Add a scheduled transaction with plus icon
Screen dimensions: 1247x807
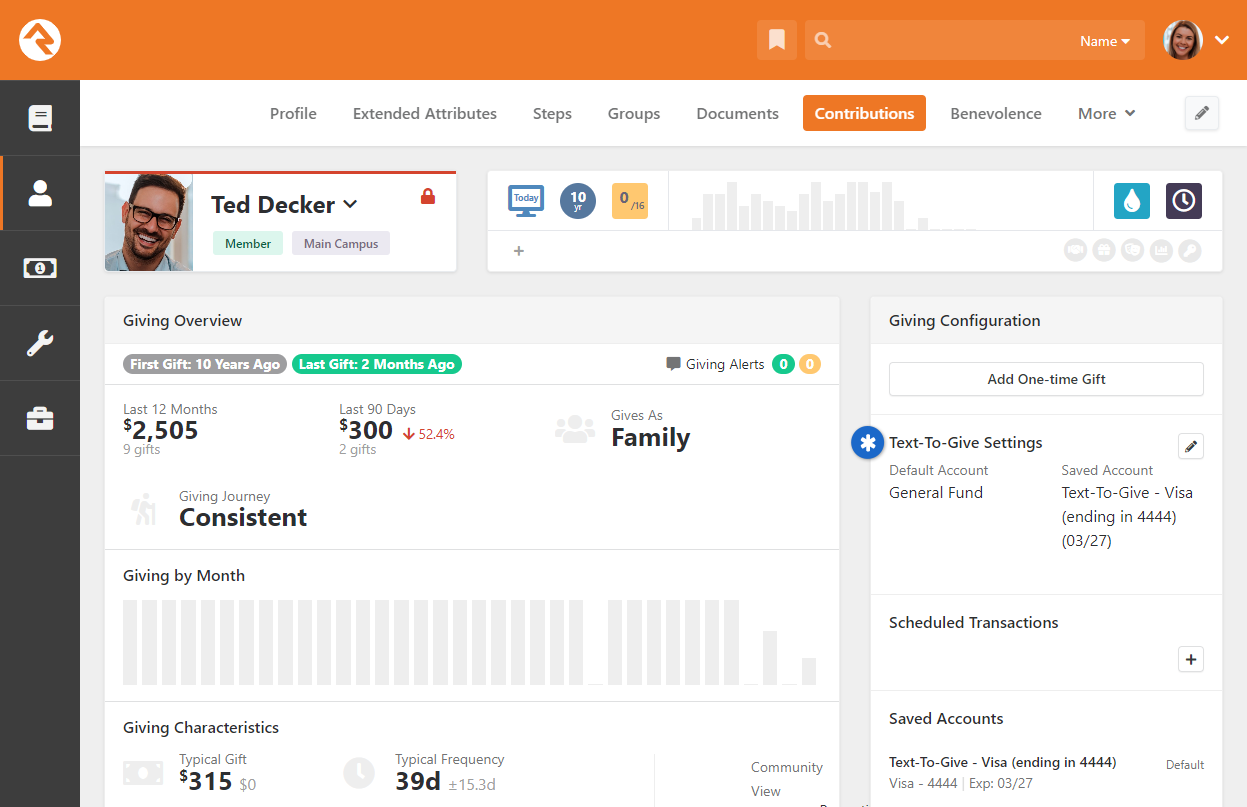point(1190,659)
